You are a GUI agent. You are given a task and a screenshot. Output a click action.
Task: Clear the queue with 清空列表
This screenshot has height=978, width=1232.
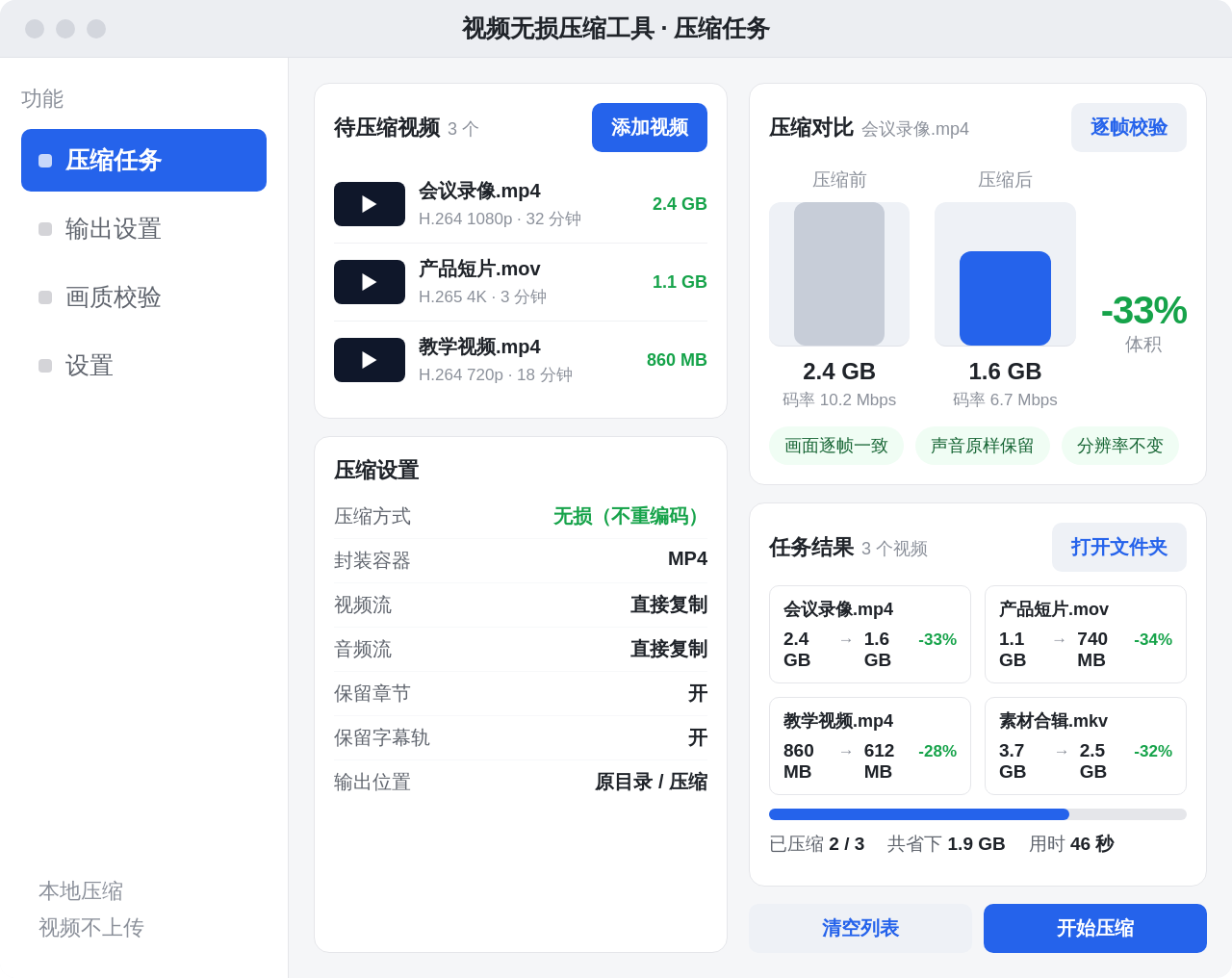click(860, 928)
